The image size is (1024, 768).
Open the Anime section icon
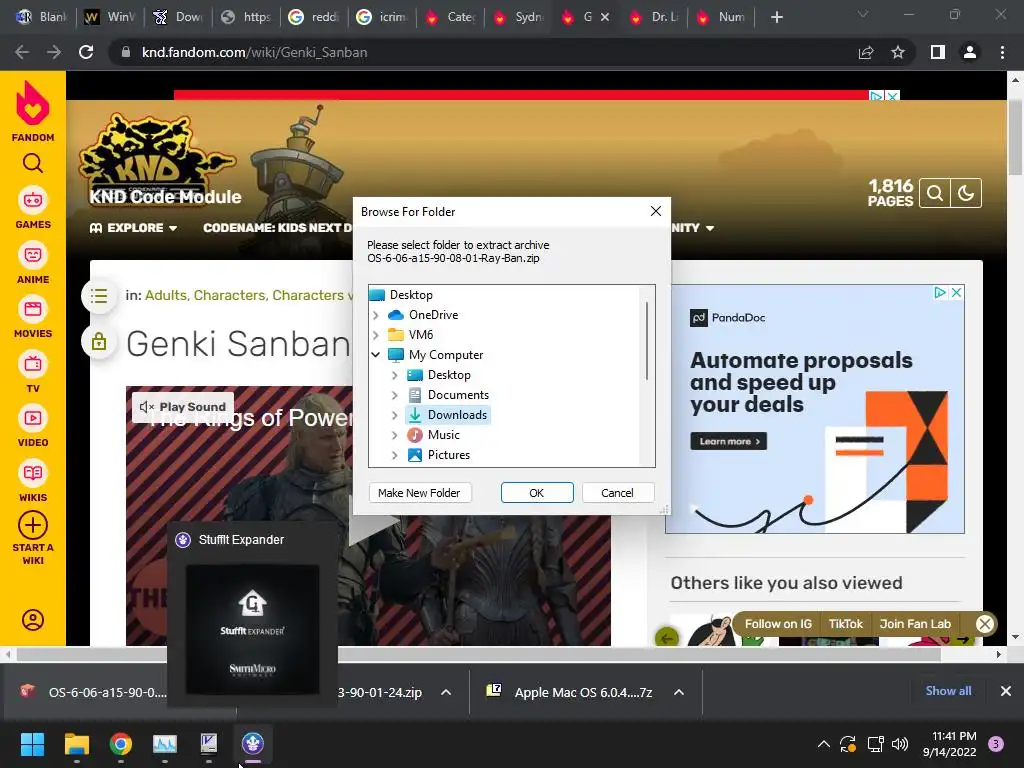pyautogui.click(x=33, y=255)
